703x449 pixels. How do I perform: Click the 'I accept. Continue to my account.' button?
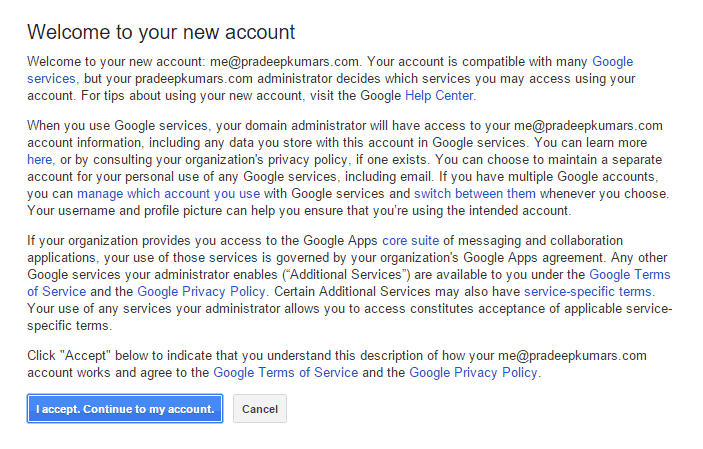point(125,409)
